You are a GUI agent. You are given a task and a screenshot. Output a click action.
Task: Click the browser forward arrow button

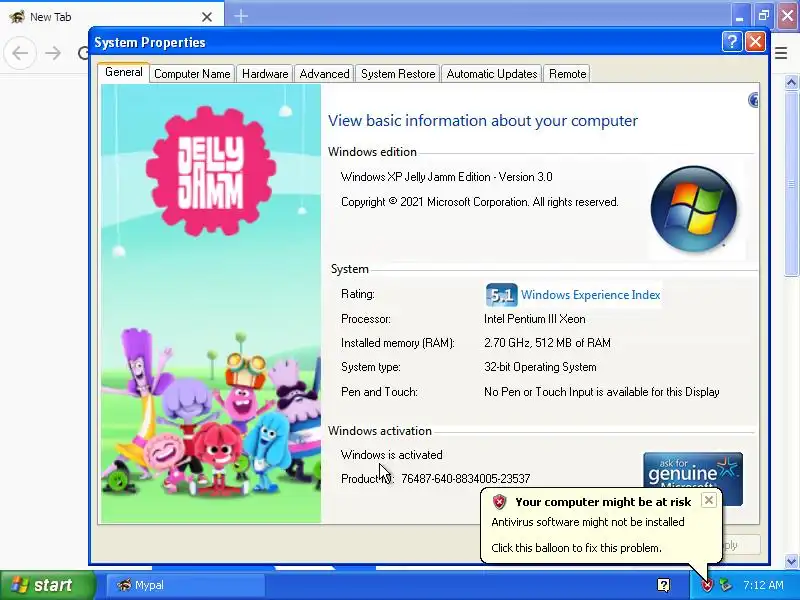pyautogui.click(x=53, y=53)
